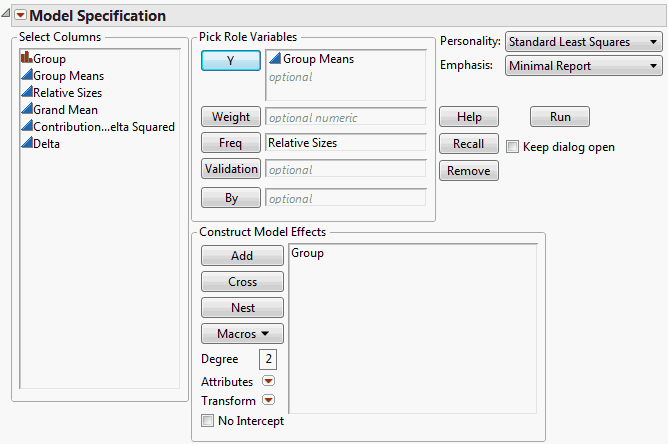Open the Emphasis dropdown
Image resolution: width=668 pixels, height=444 pixels.
coord(584,65)
